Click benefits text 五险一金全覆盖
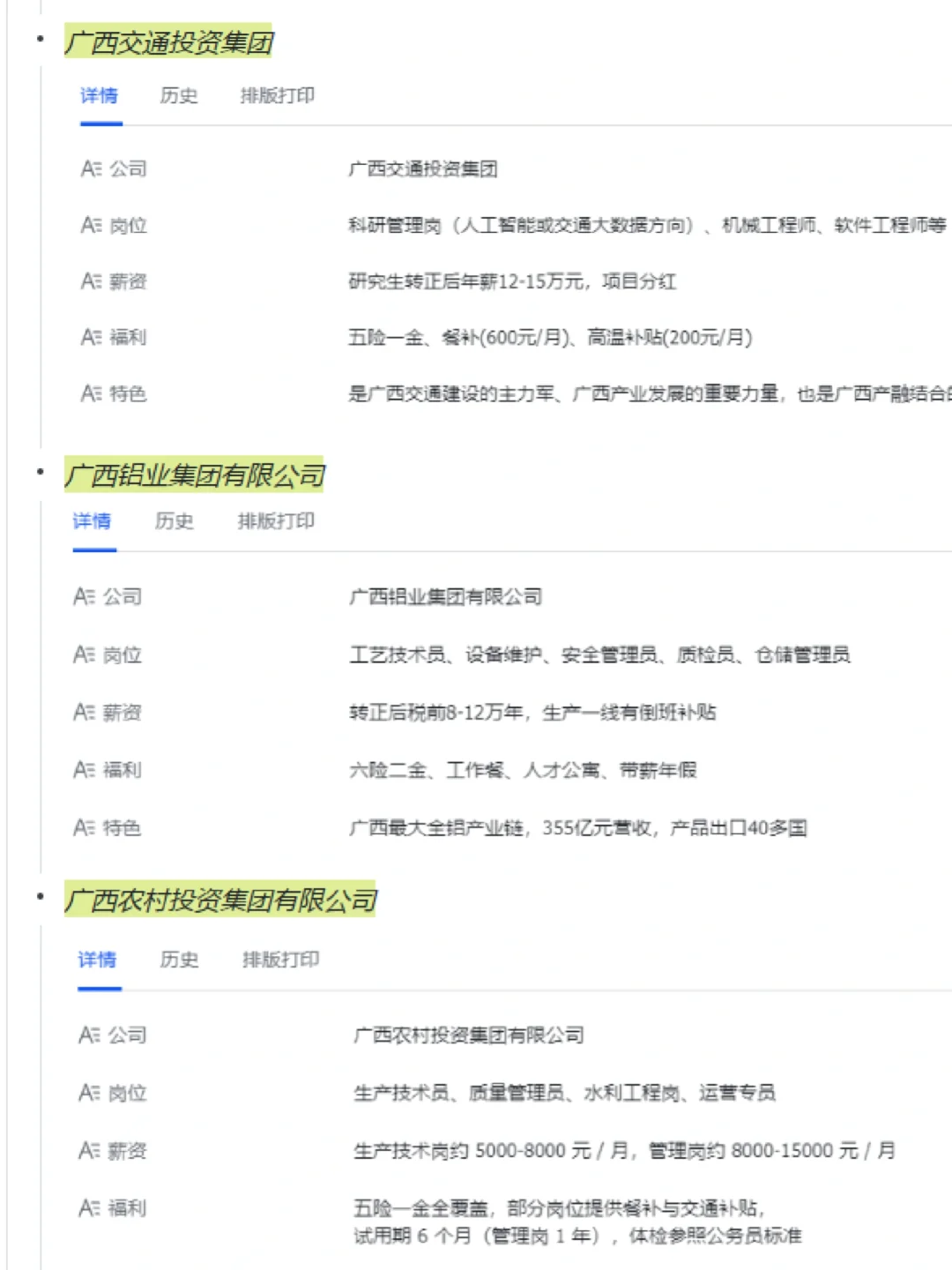The height and width of the screenshot is (1270, 952). point(421,1207)
